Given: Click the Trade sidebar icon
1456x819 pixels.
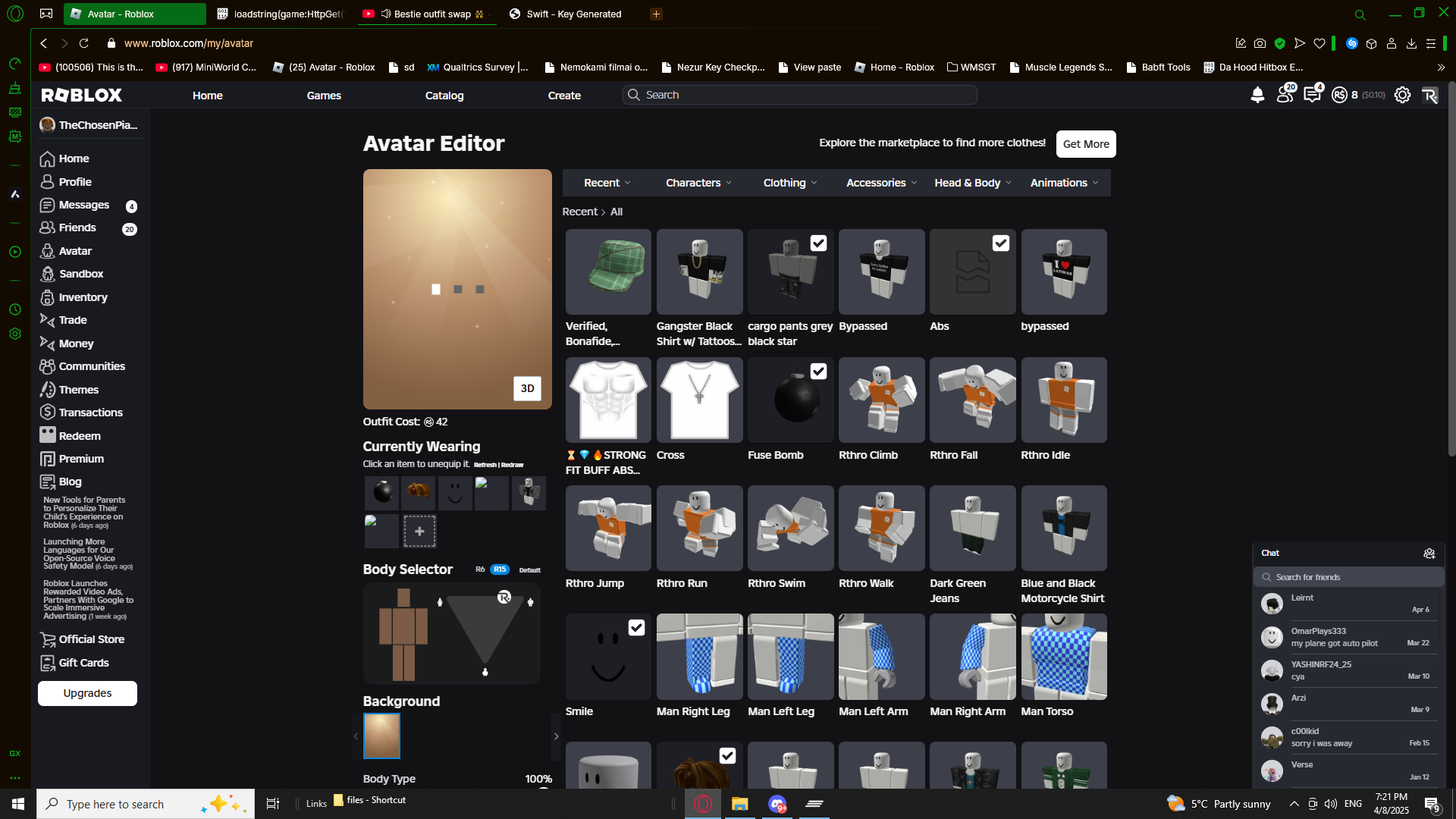Looking at the screenshot, I should 47,320.
